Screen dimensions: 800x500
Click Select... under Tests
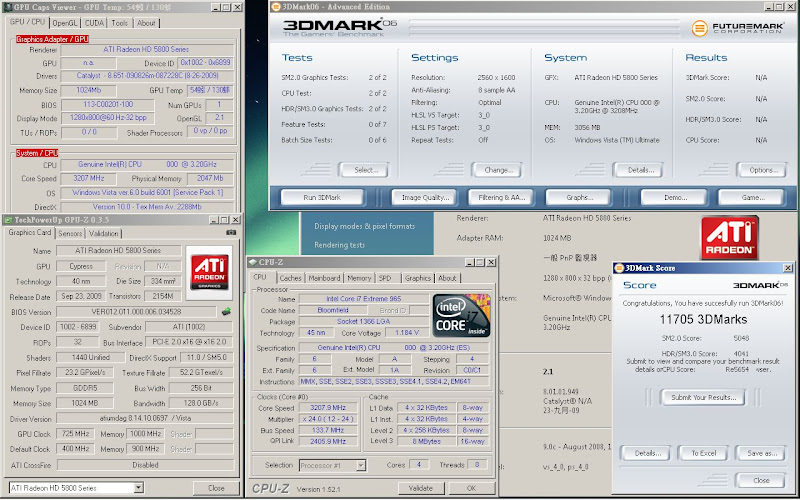click(x=365, y=170)
